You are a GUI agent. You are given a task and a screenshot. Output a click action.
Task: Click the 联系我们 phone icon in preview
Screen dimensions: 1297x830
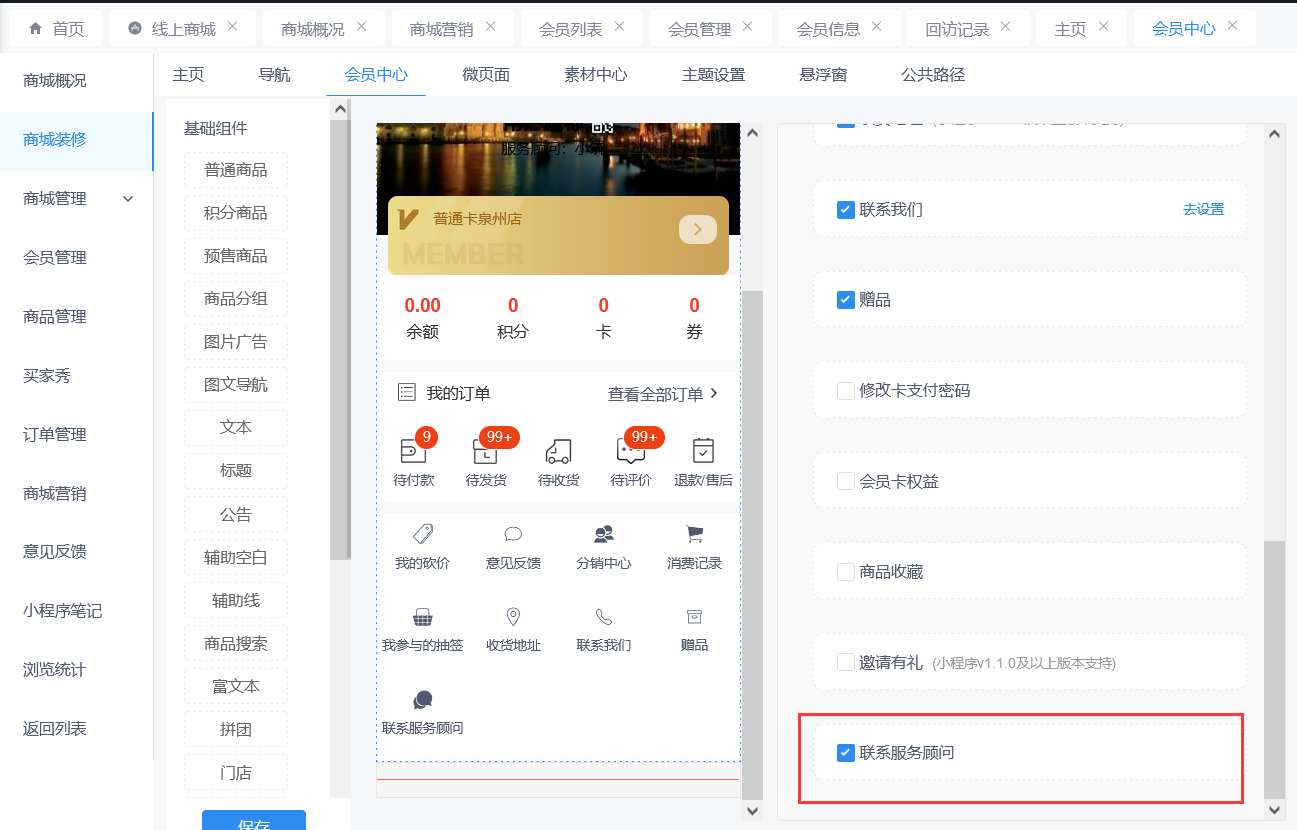[604, 617]
